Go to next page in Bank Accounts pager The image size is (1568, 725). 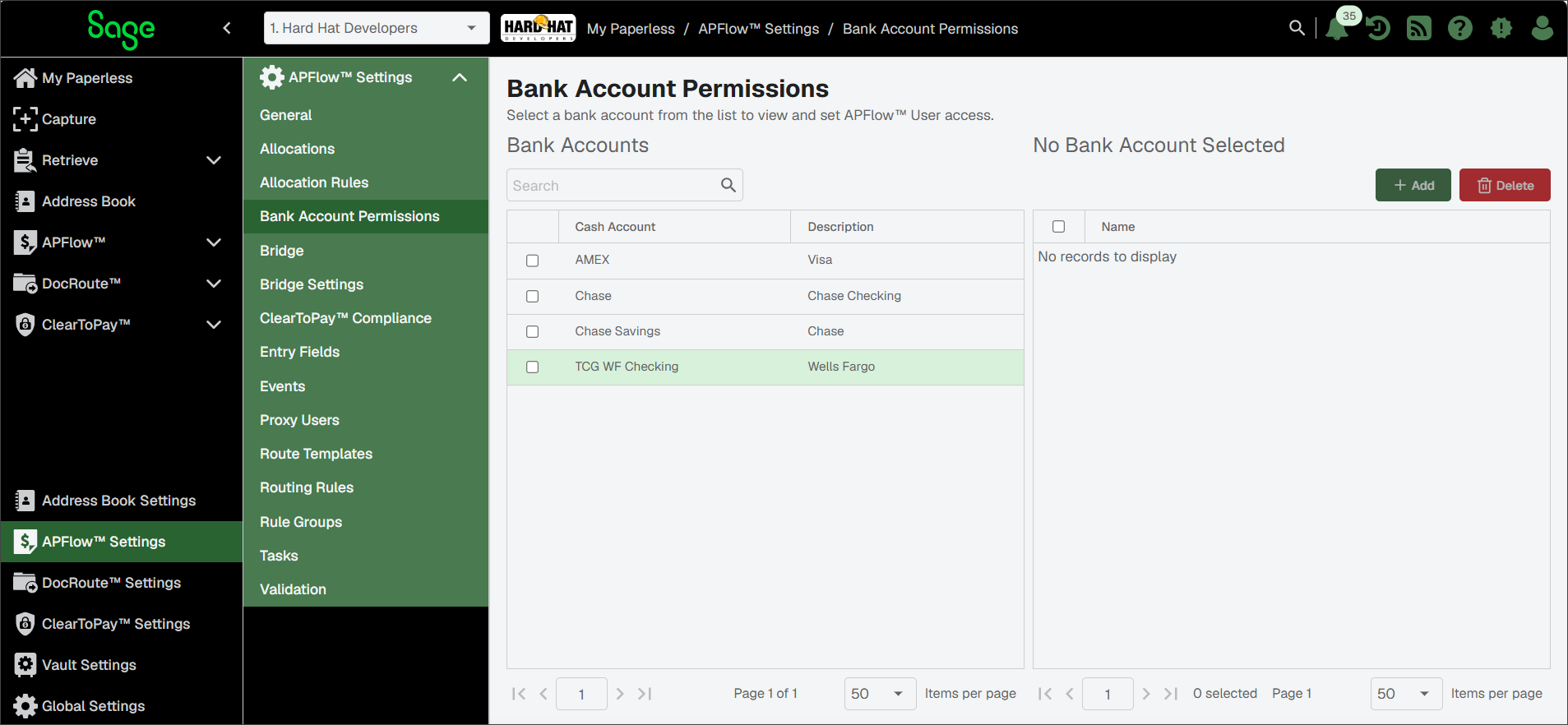pyautogui.click(x=620, y=694)
